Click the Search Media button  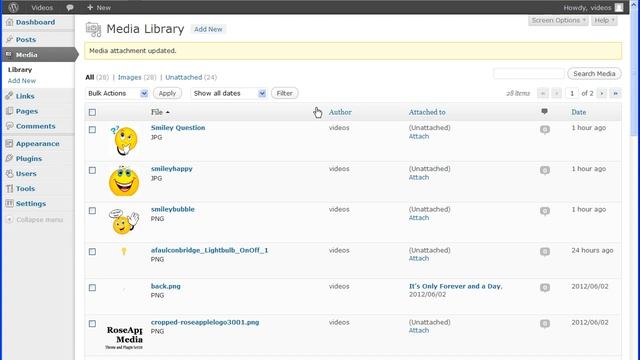click(x=594, y=73)
